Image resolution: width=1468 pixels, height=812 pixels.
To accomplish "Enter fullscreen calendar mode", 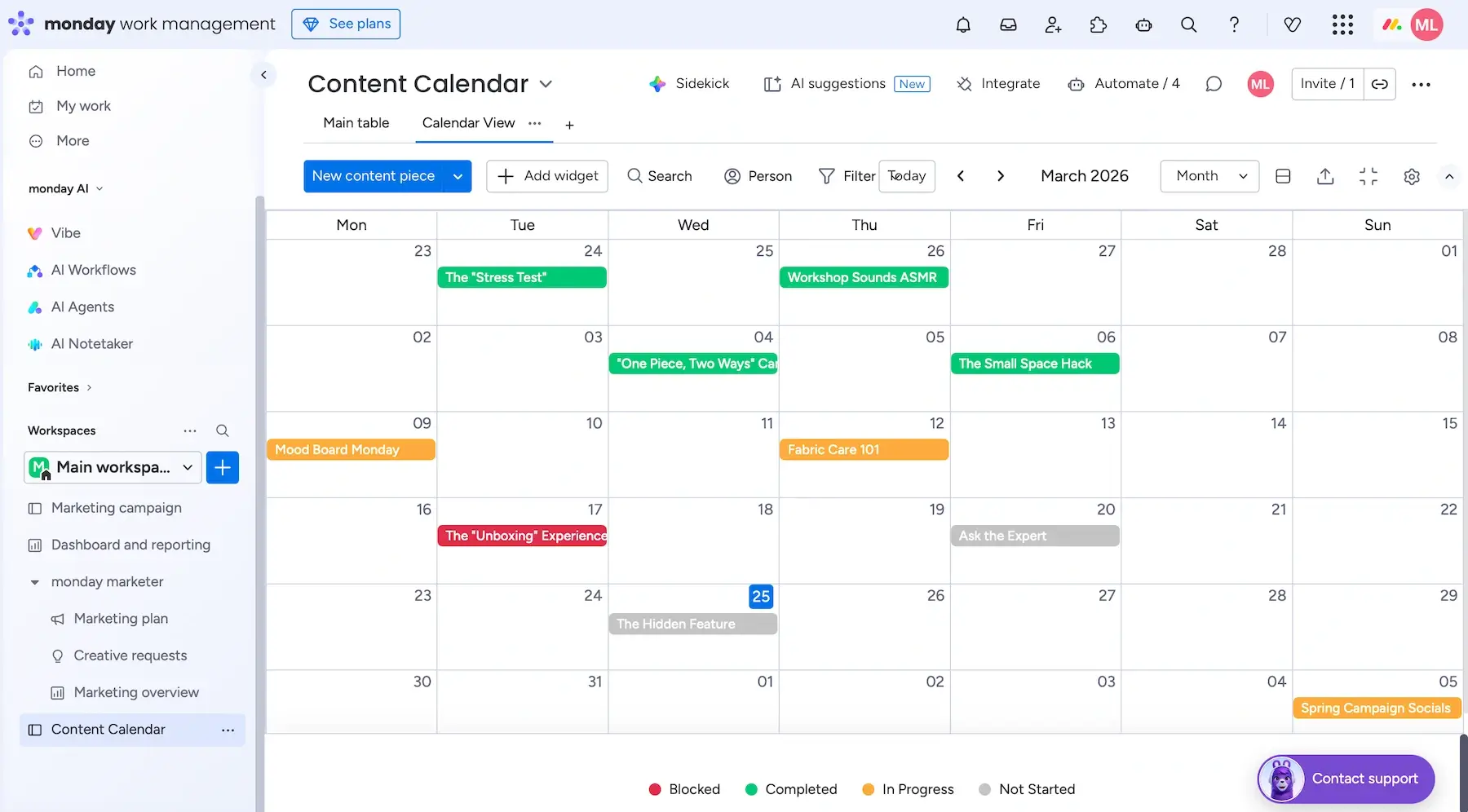I will click(1369, 176).
